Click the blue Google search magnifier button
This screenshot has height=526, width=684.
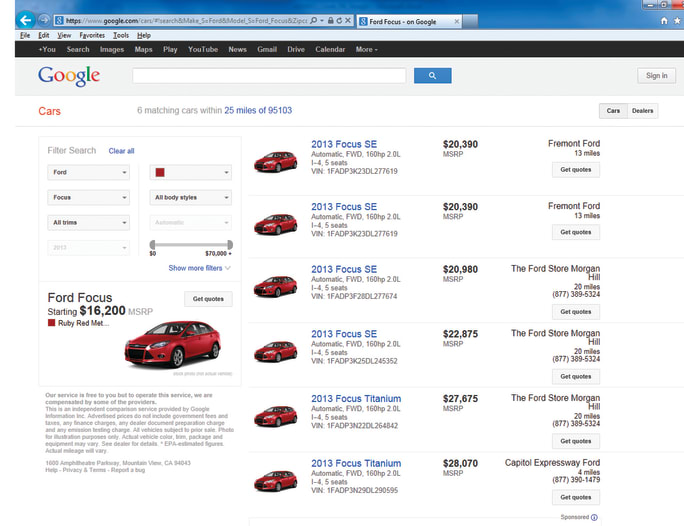[432, 76]
